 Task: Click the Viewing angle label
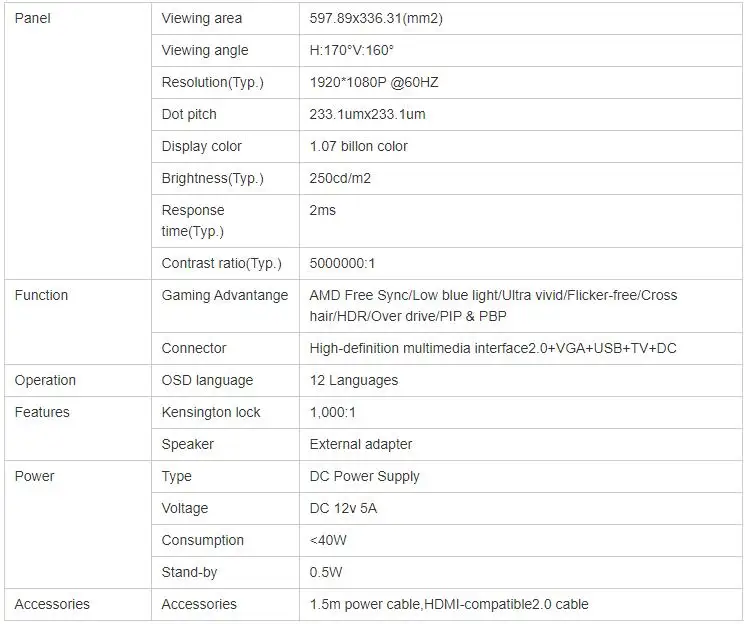[x=205, y=50]
